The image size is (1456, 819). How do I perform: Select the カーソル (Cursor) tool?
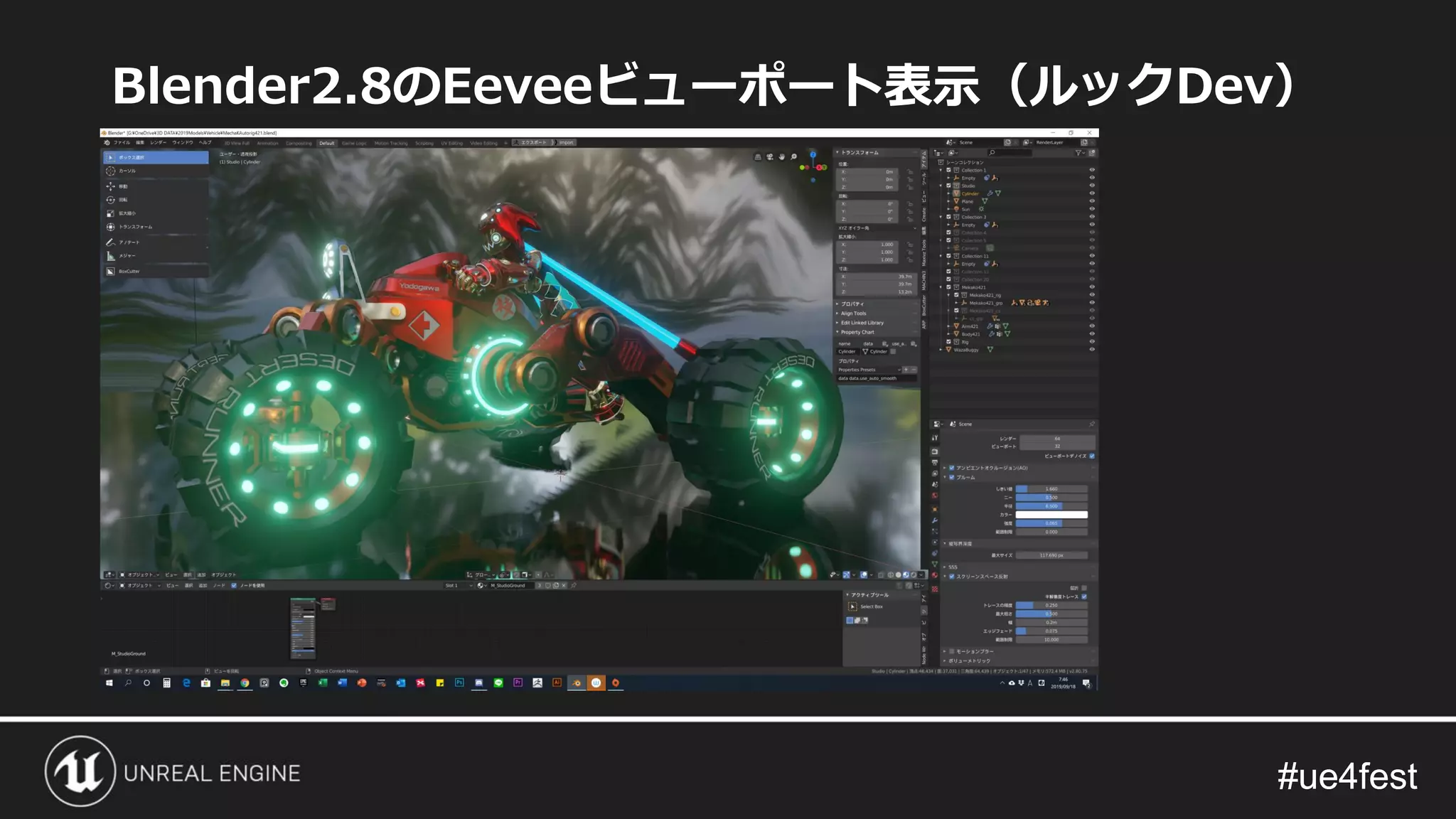[156, 171]
